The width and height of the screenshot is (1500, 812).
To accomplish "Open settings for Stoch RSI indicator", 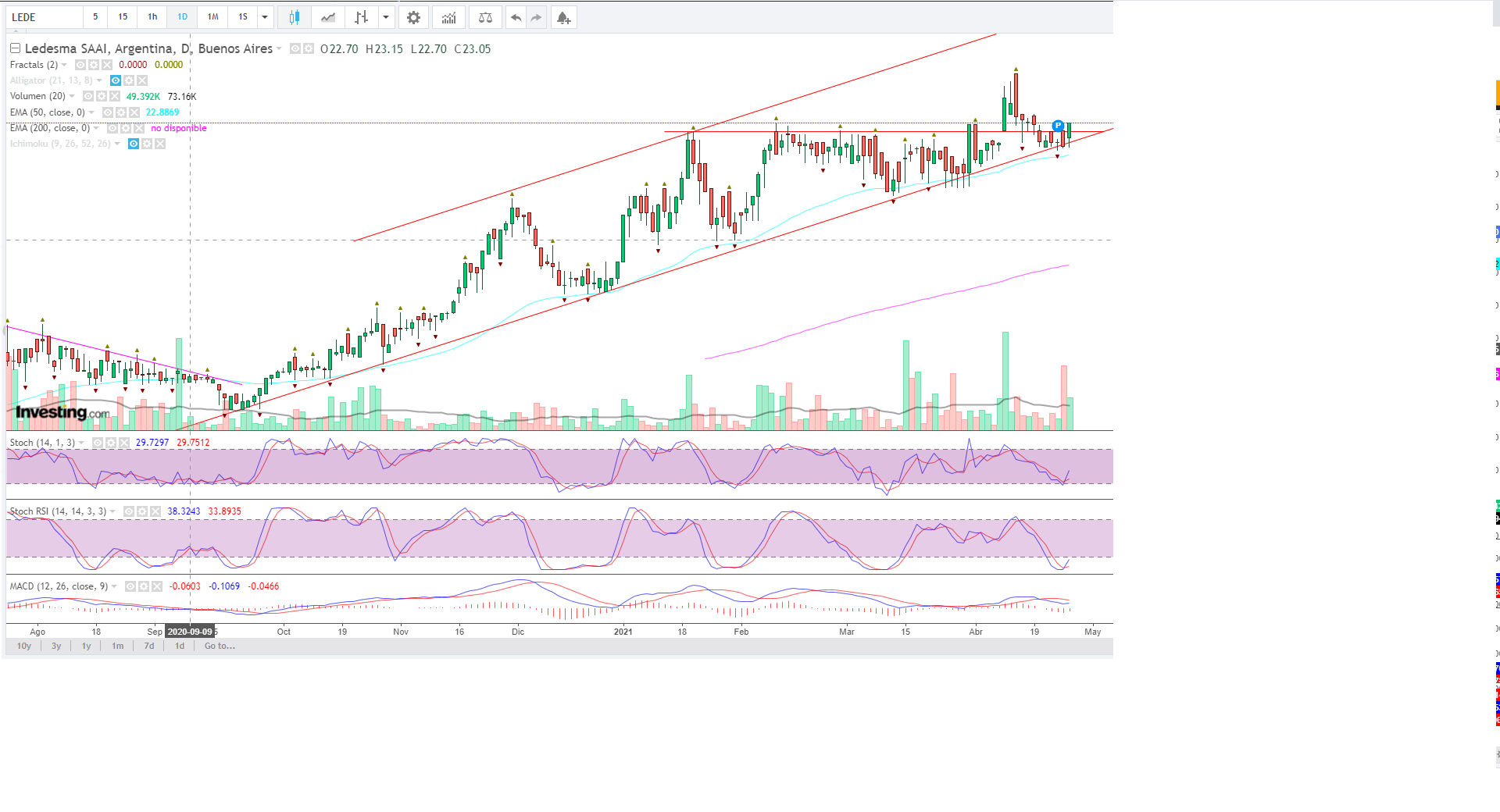I will point(142,511).
